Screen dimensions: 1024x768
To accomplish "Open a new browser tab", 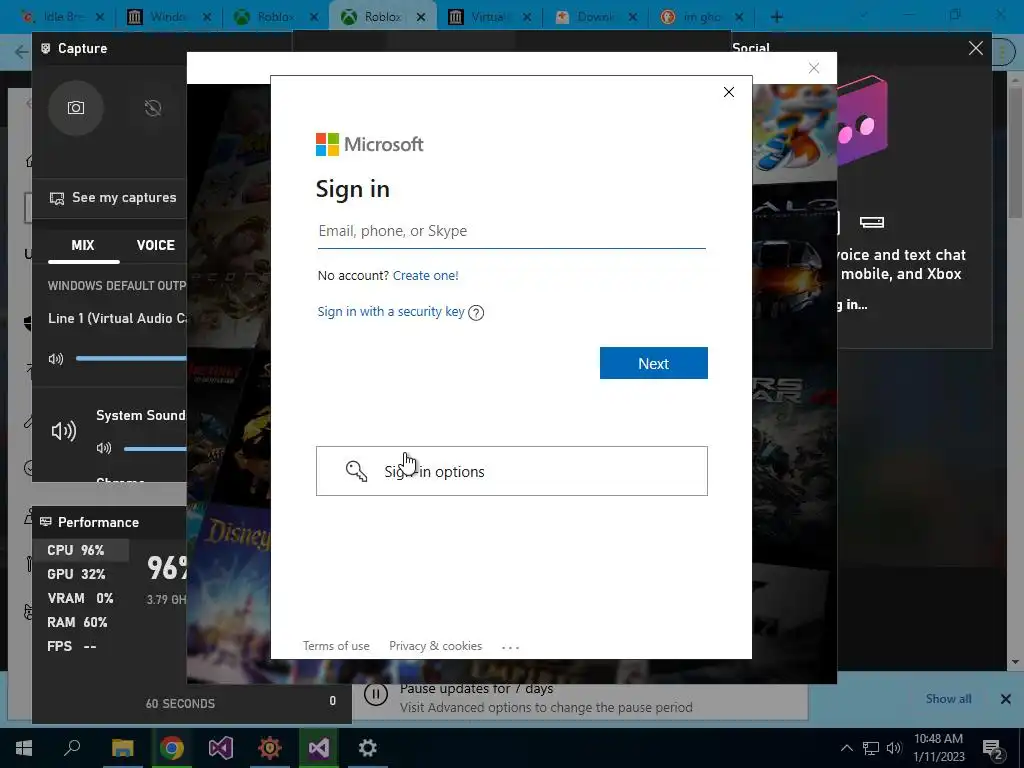I will pos(776,17).
